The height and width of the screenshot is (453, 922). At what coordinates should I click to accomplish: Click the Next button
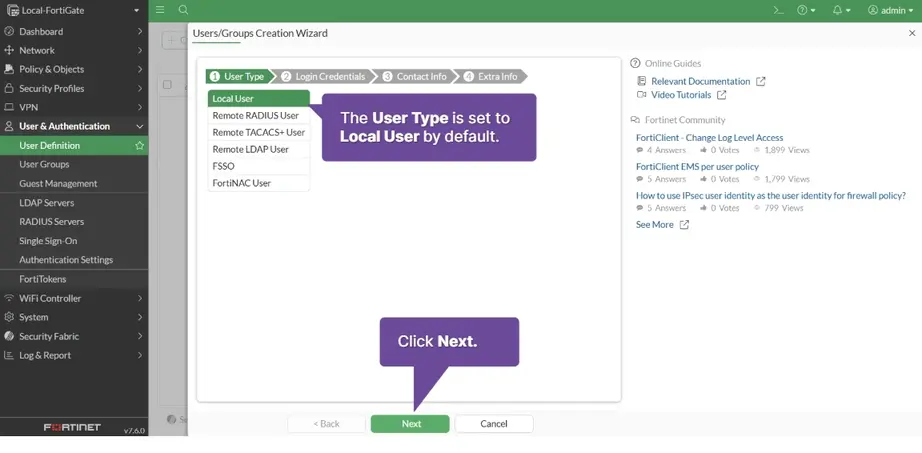tap(410, 424)
